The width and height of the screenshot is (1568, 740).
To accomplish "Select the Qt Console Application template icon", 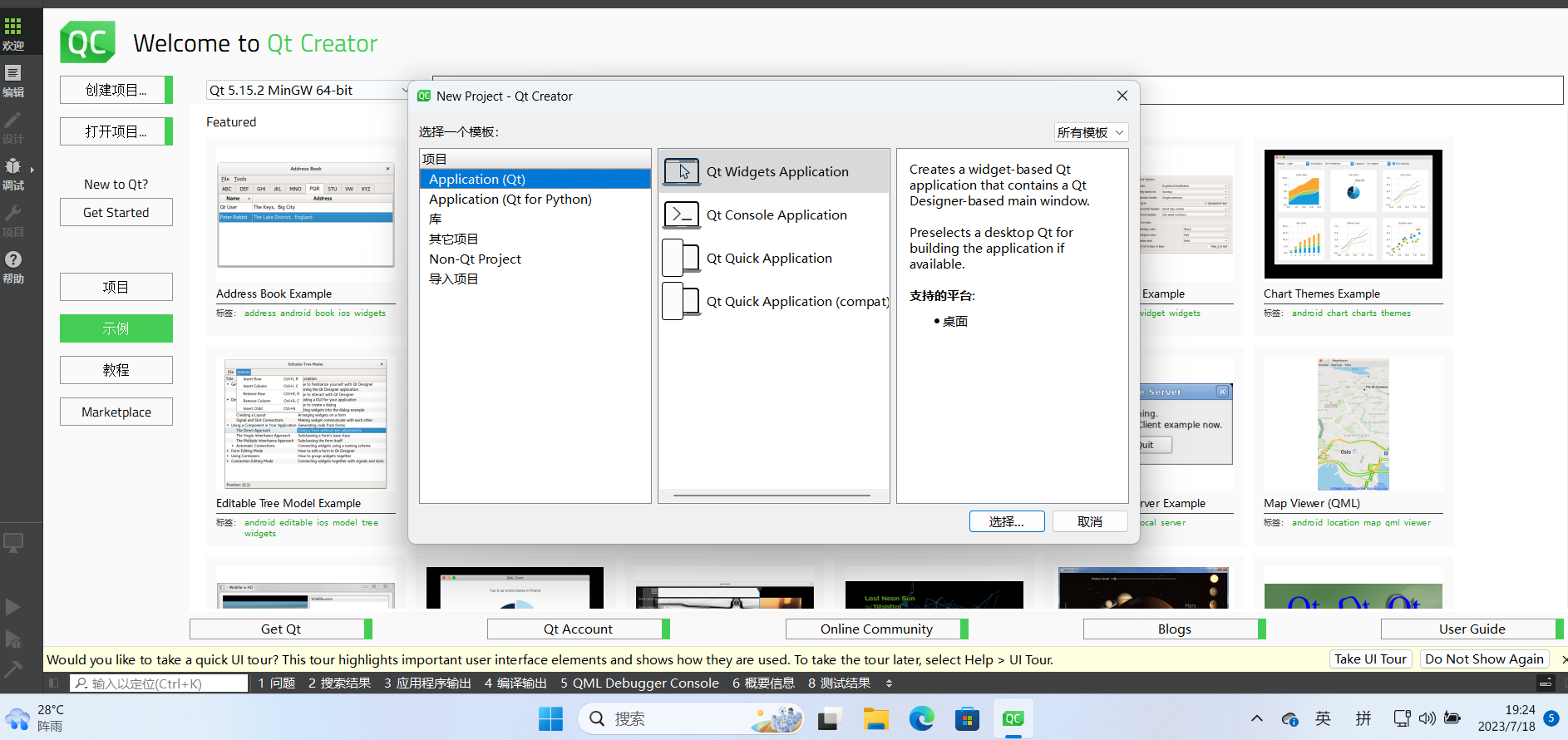I will point(682,215).
